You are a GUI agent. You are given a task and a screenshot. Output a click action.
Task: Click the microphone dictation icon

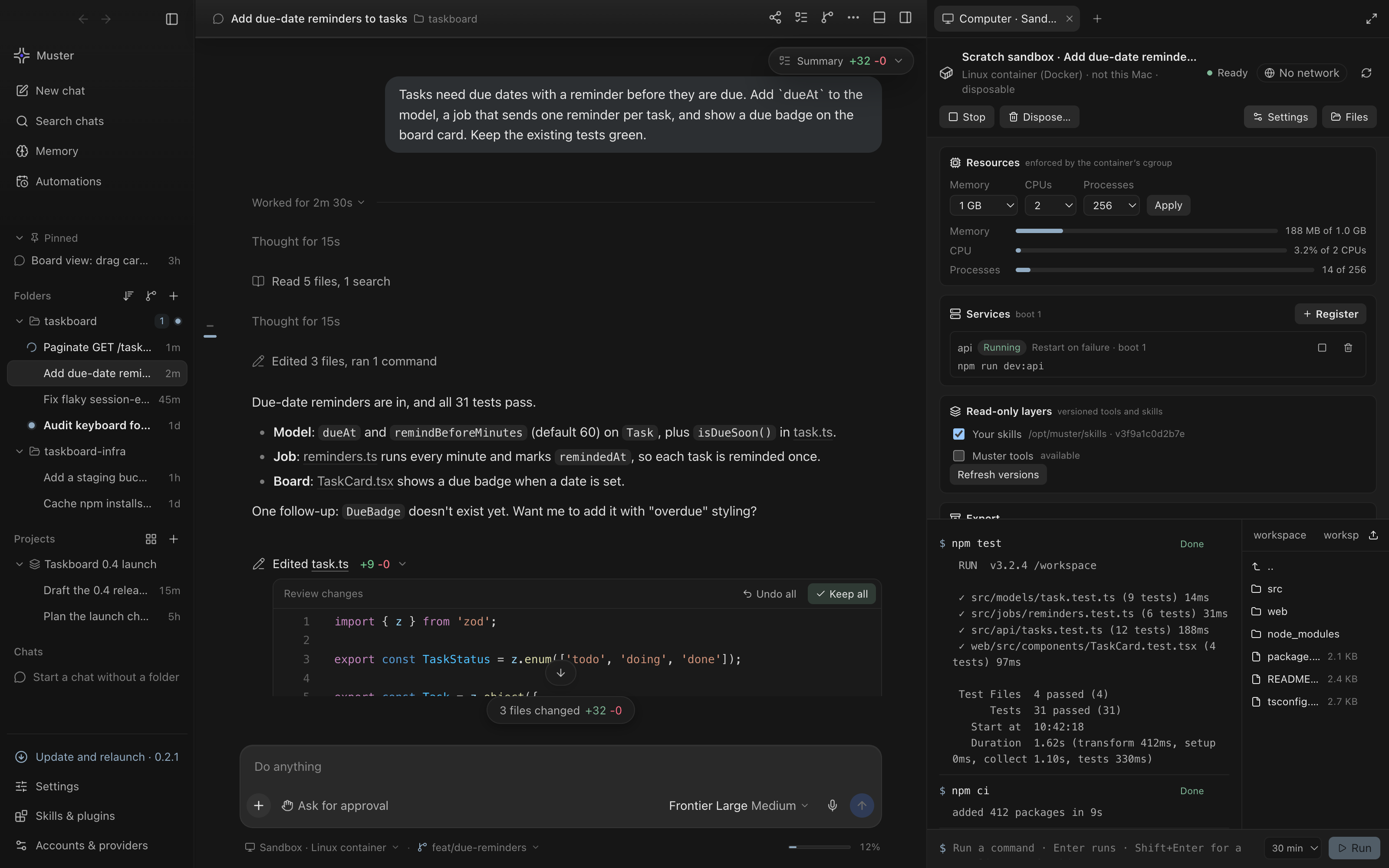832,806
